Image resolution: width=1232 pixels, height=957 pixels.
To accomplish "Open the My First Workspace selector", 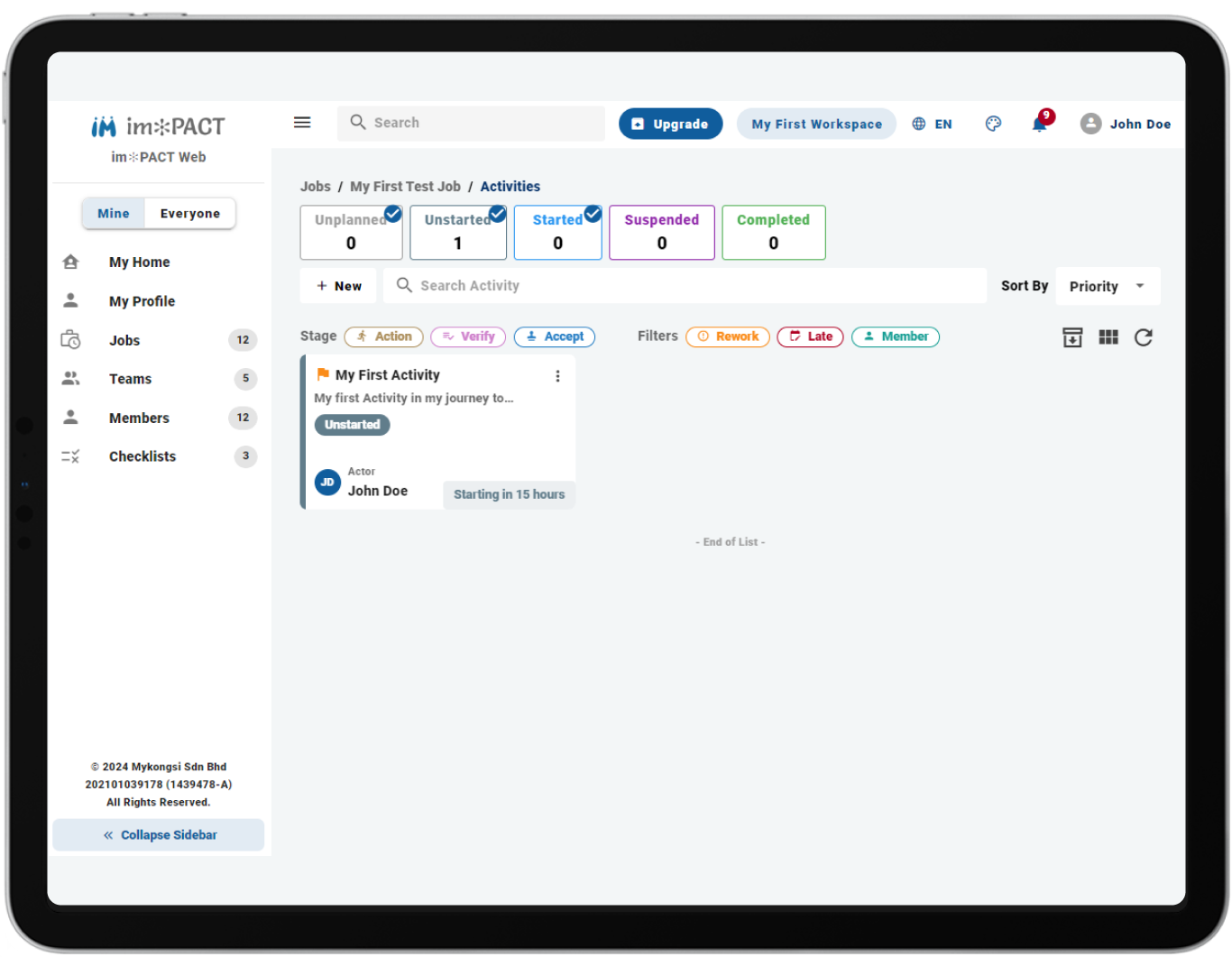I will point(816,124).
